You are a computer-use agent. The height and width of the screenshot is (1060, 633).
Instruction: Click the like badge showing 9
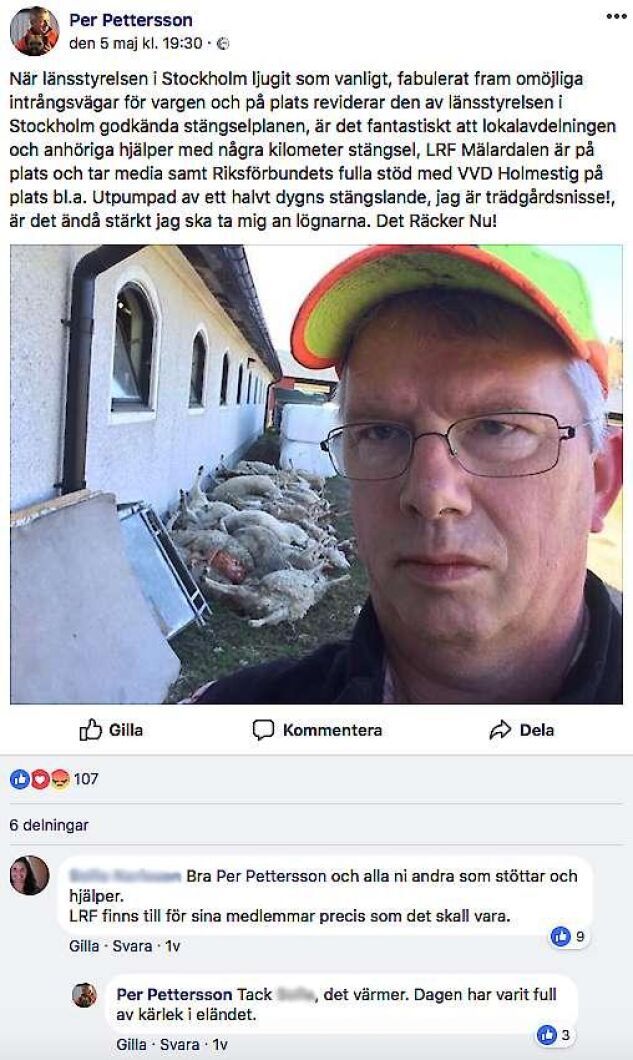tap(568, 936)
